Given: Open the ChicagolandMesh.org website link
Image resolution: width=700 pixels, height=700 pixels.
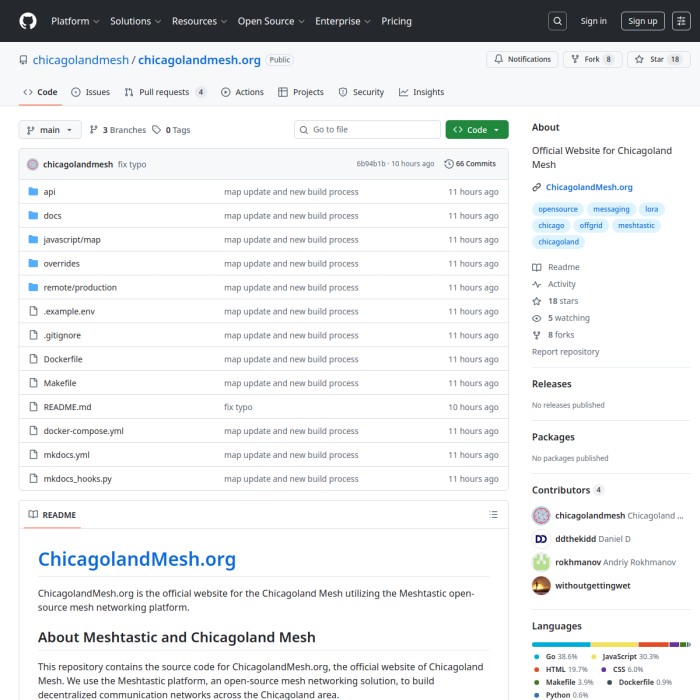Looking at the screenshot, I should pos(588,187).
